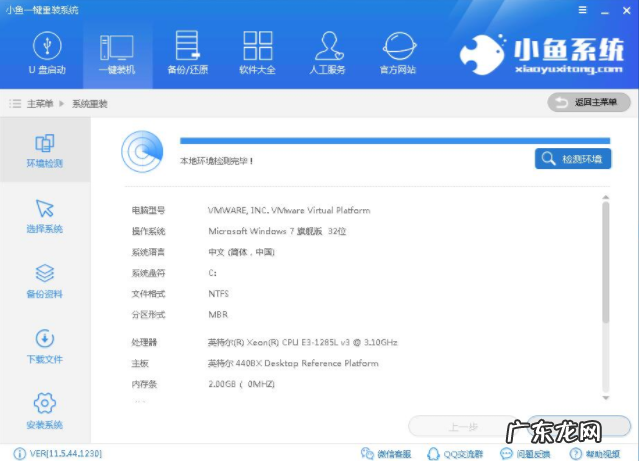Click the 分区形式 label
Image resolution: width=640 pixels, height=461 pixels.
coord(148,315)
